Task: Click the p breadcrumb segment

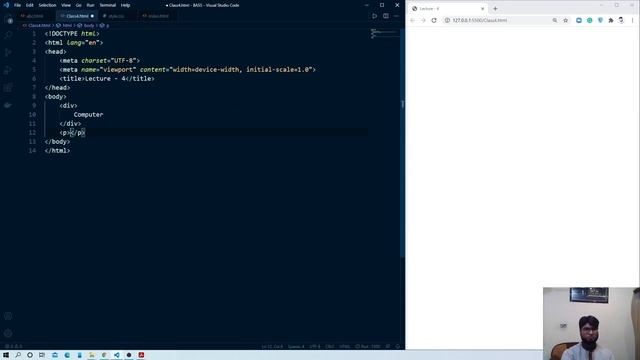Action: [x=108, y=25]
